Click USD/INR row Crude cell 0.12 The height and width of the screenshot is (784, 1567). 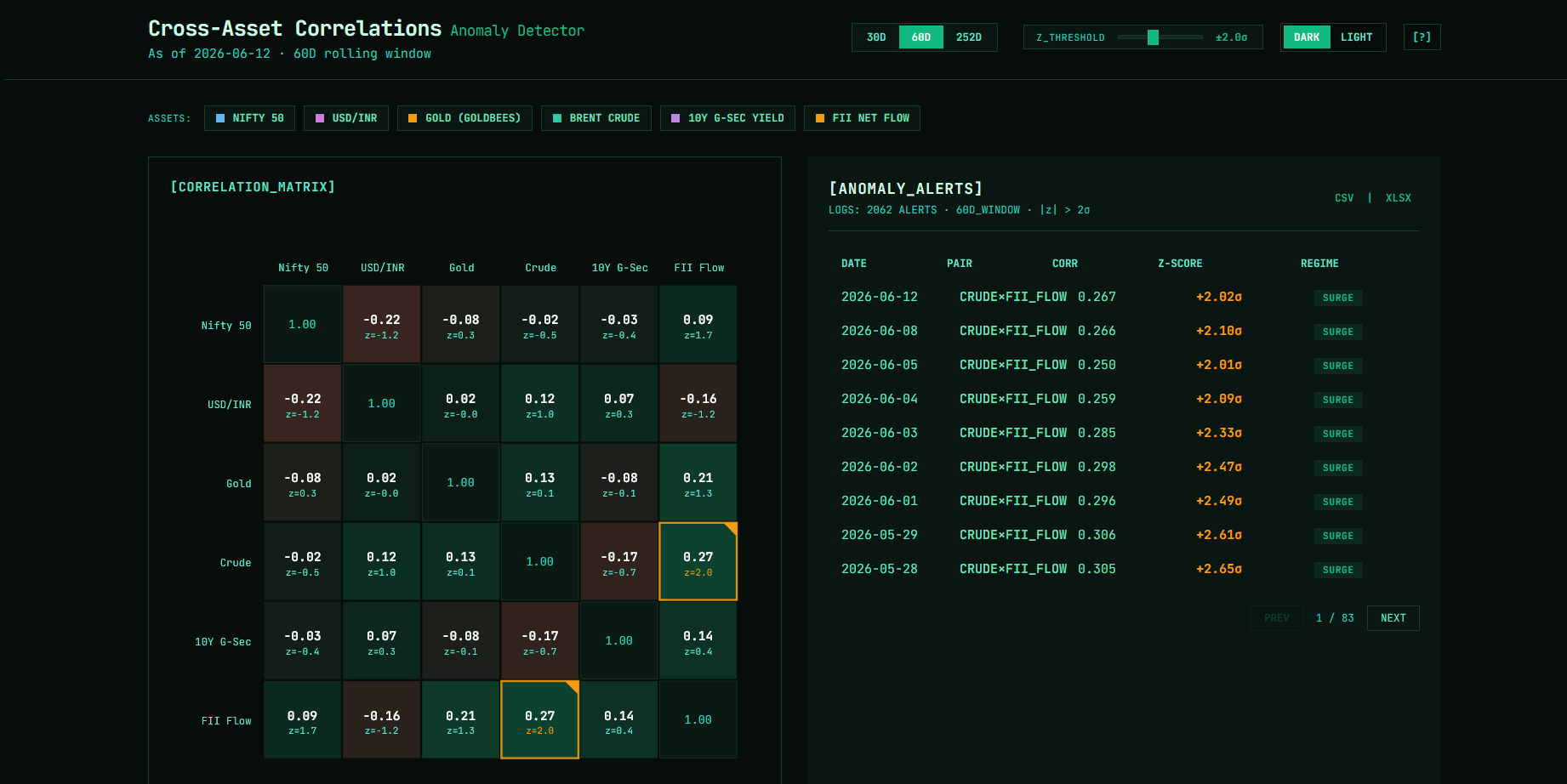click(x=540, y=404)
